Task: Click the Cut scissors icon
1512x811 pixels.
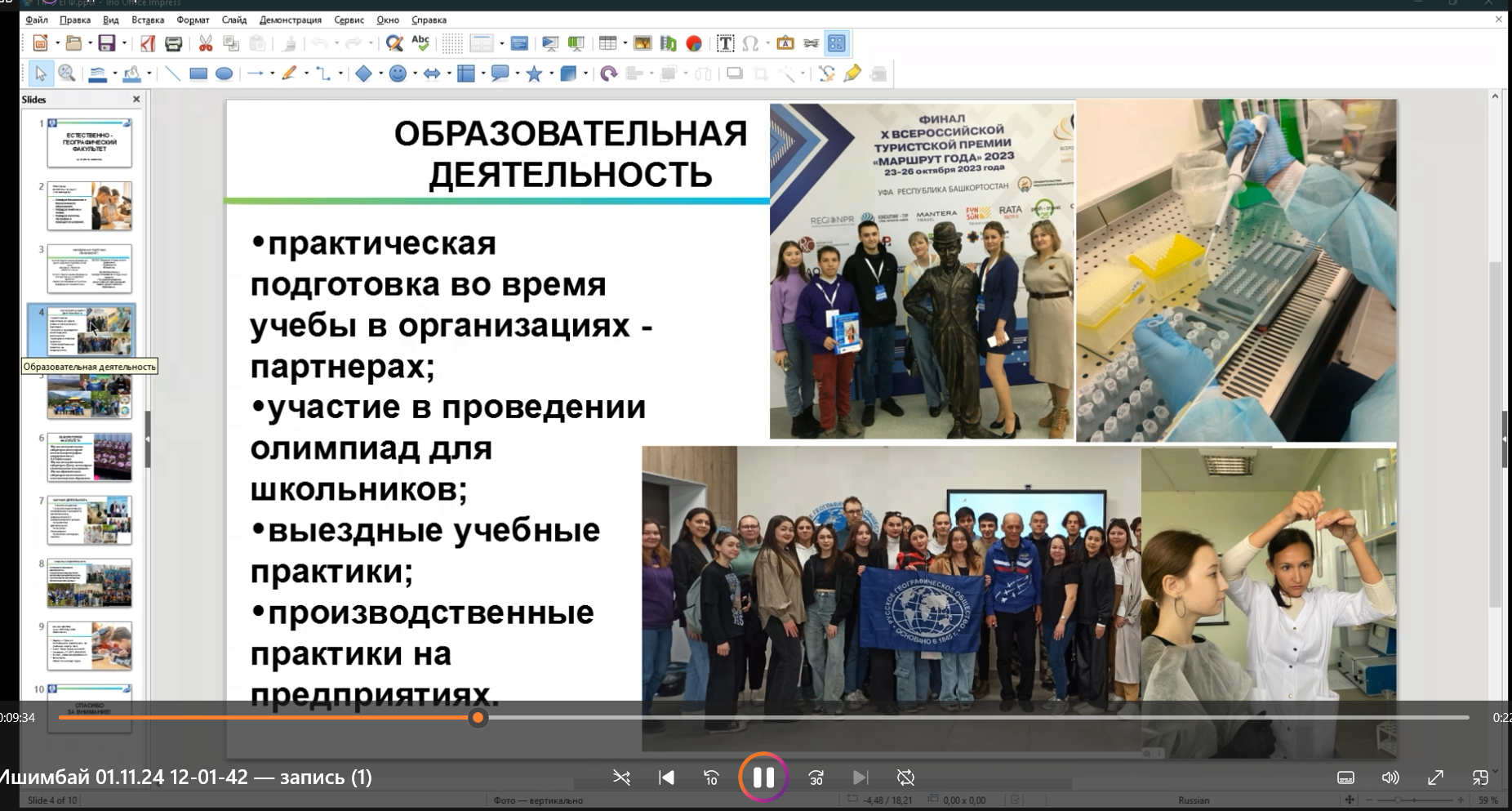Action: click(206, 43)
